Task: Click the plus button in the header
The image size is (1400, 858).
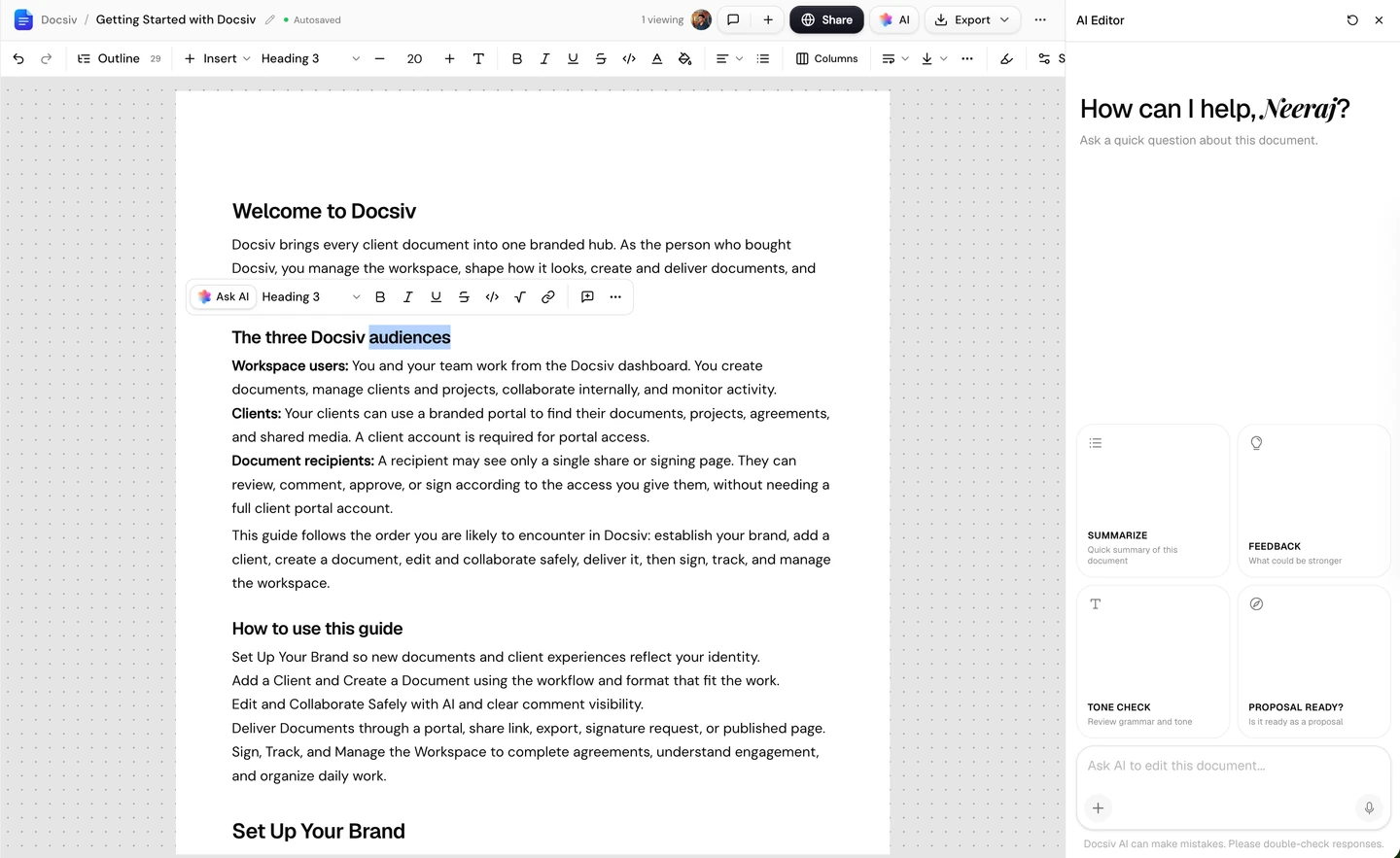Action: (768, 19)
